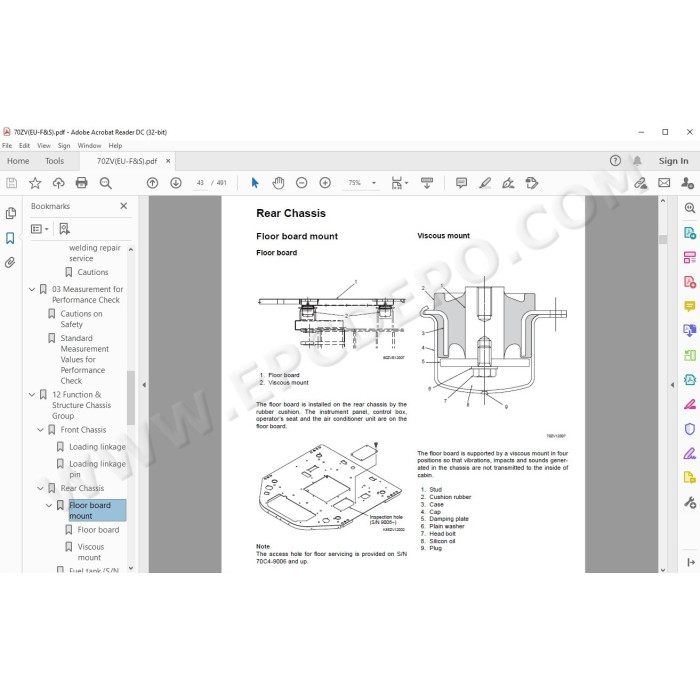Click the current page number field
This screenshot has width=700, height=700.
pos(200,183)
